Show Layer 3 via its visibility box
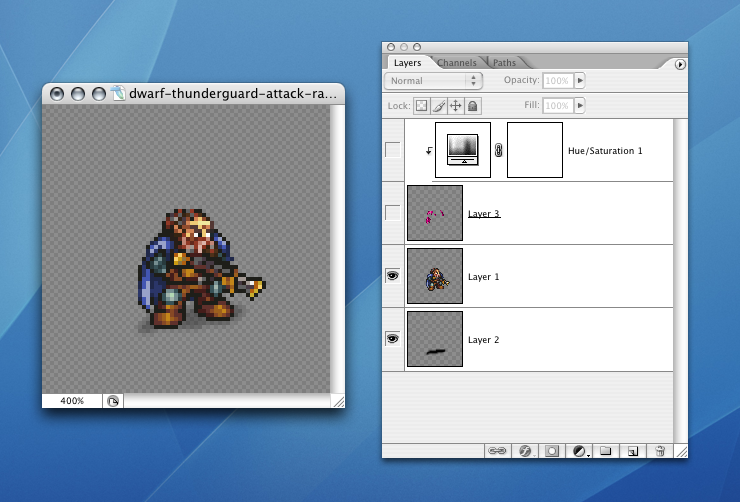 pyautogui.click(x=393, y=213)
